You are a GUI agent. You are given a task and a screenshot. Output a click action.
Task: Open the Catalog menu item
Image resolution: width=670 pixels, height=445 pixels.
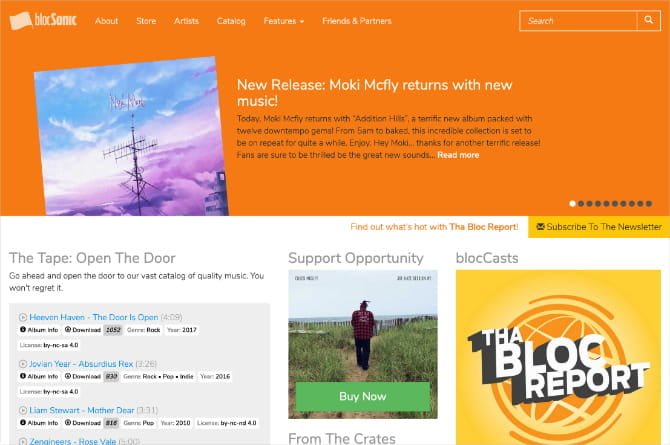click(x=231, y=21)
